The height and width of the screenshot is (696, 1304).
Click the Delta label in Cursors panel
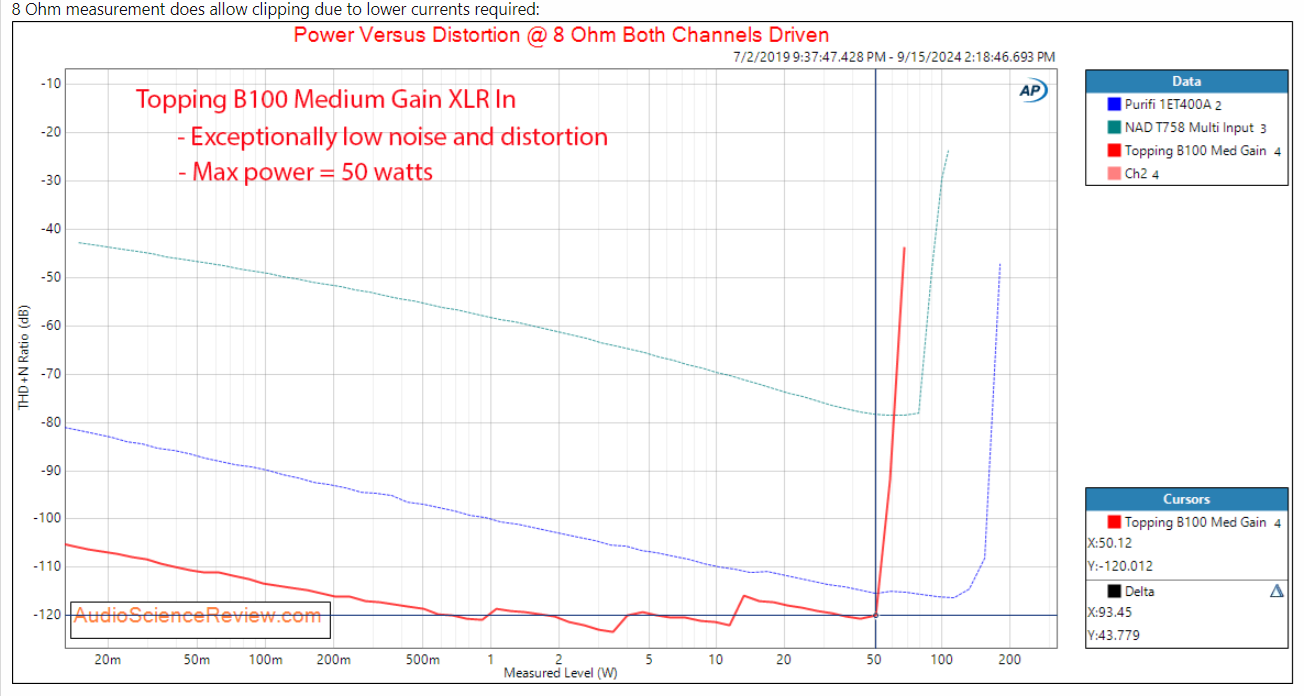coord(1140,592)
